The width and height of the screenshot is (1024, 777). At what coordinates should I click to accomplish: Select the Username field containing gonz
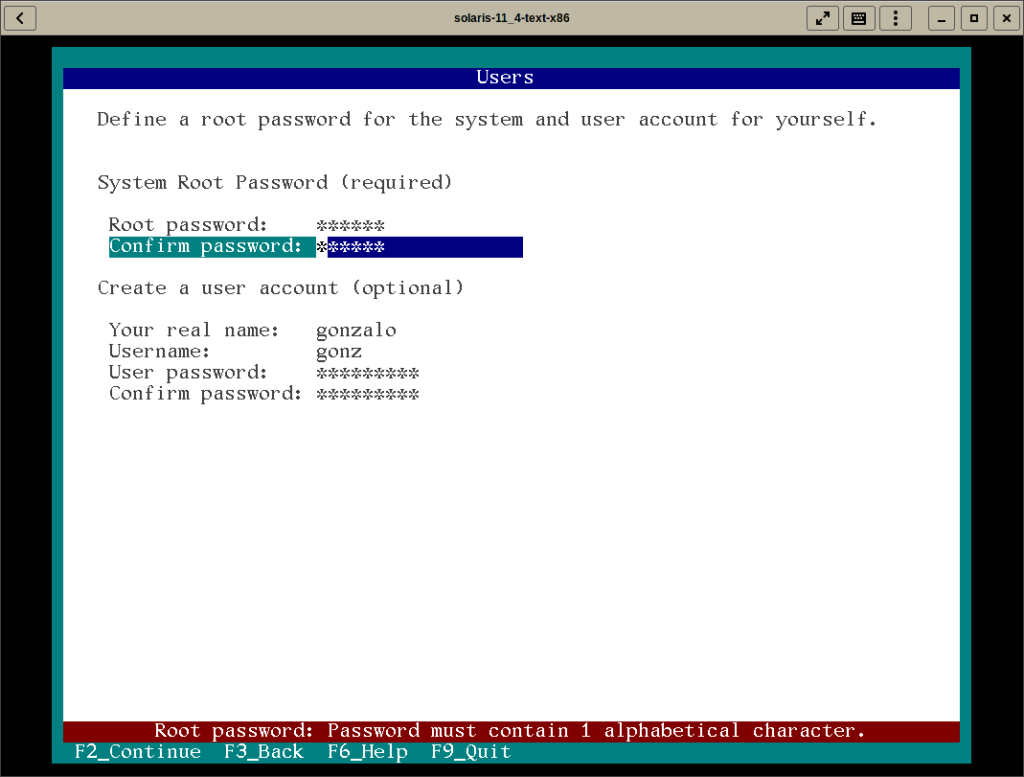419,352
